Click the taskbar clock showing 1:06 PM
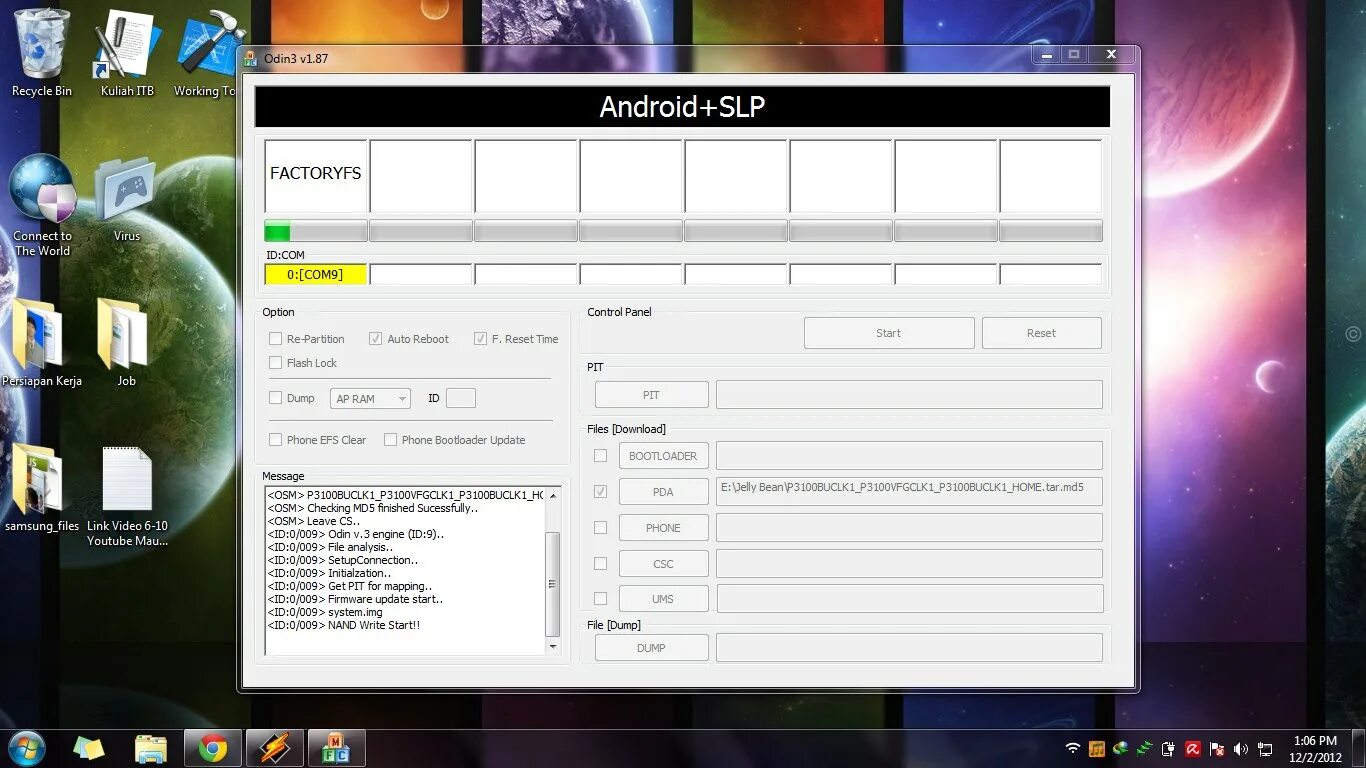The height and width of the screenshot is (768, 1366). [x=1315, y=748]
